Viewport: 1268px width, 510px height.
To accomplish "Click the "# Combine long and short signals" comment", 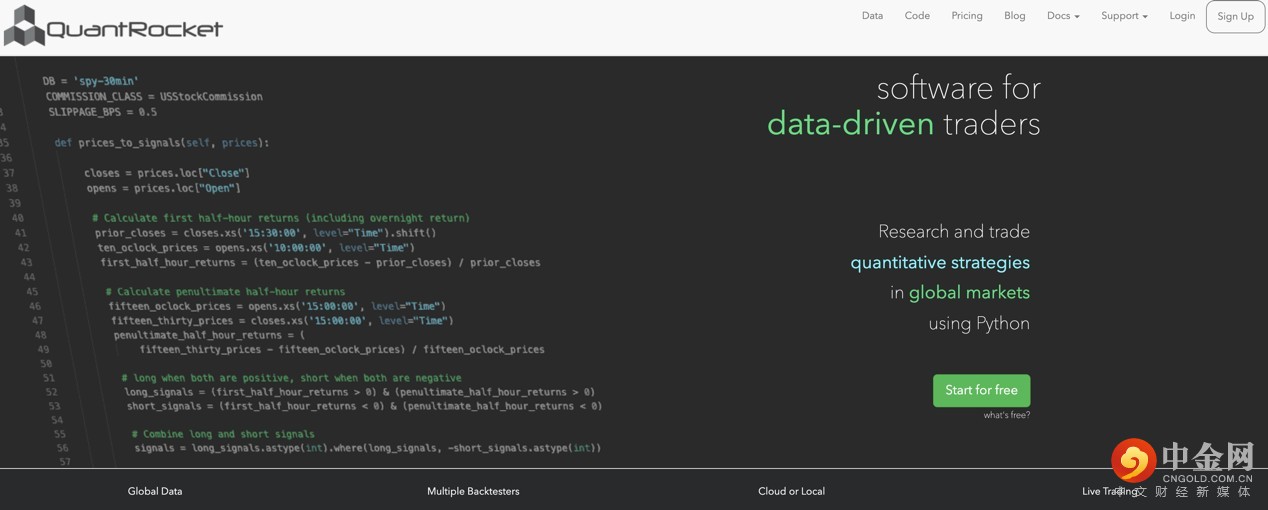I will click(223, 434).
